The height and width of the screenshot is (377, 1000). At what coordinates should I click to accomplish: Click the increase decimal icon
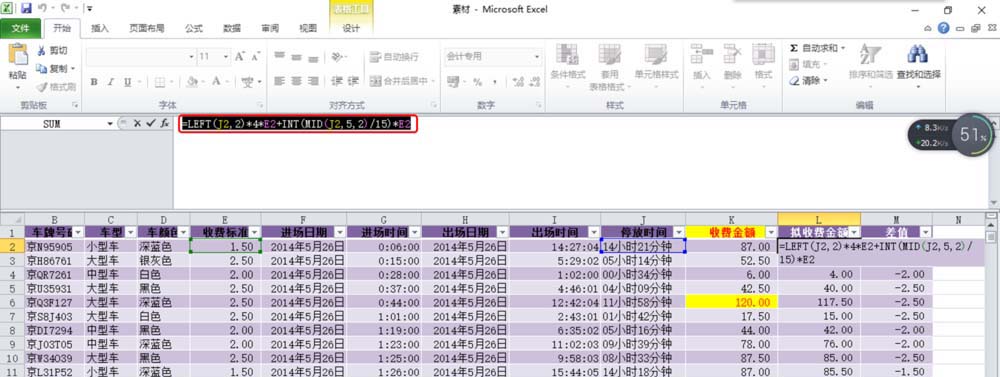point(518,82)
